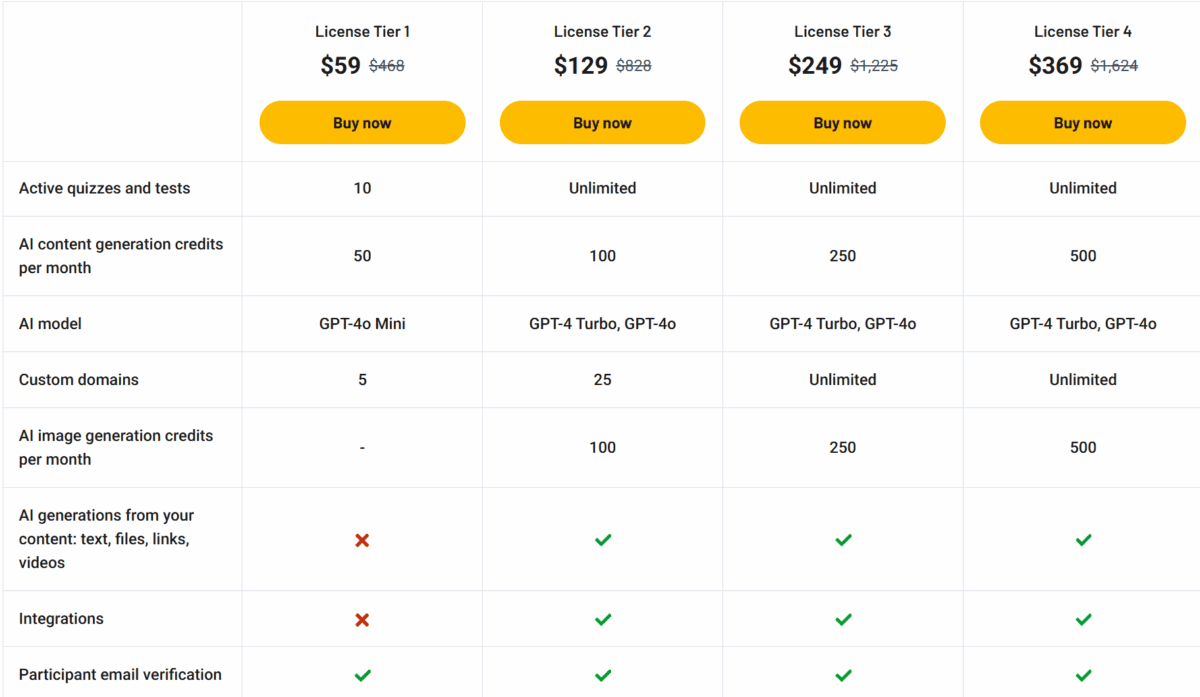Click green checkmark for Tier 2 AI generations from content
The height and width of the screenshot is (697, 1200).
coord(603,540)
